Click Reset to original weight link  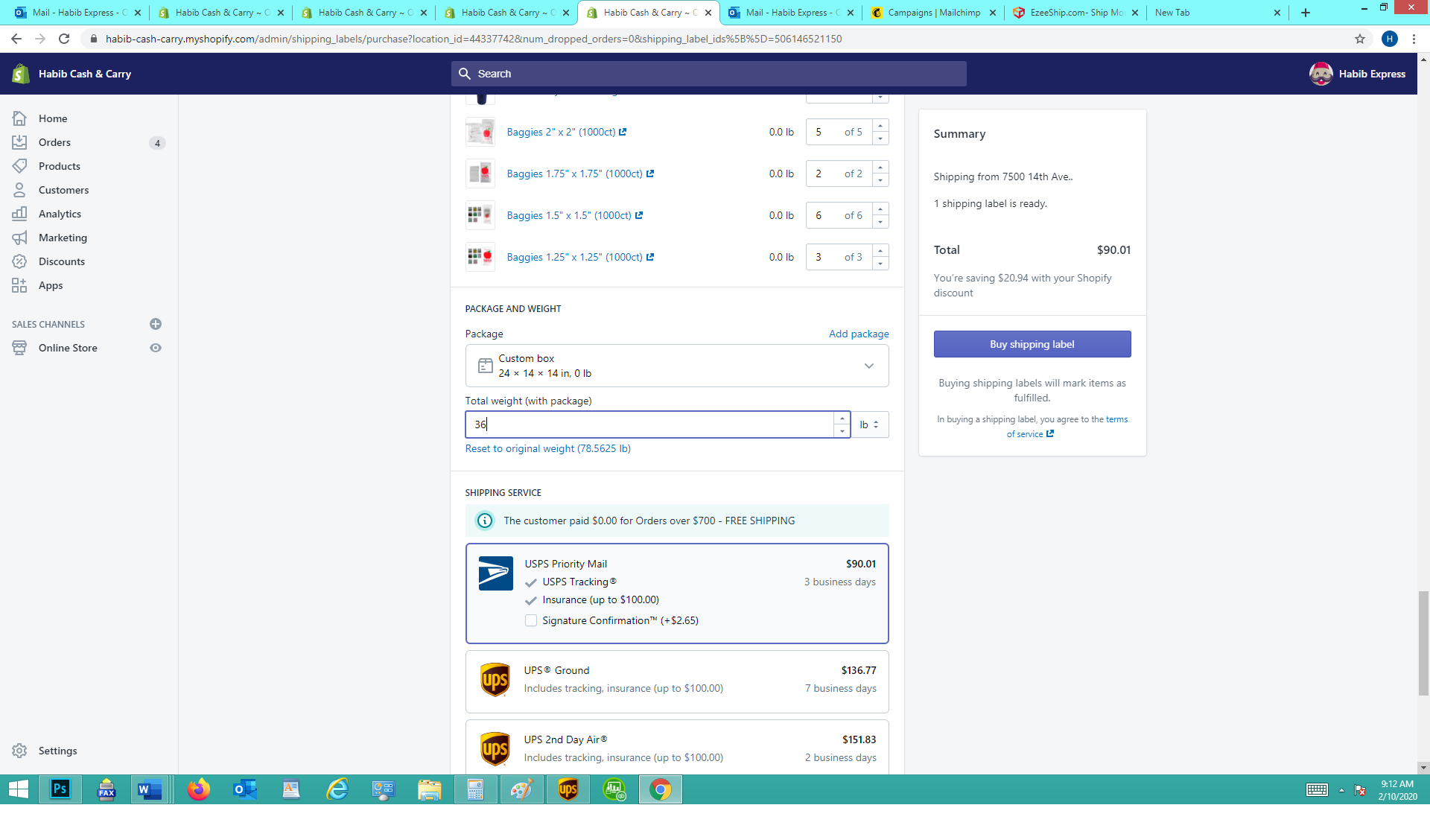click(547, 448)
